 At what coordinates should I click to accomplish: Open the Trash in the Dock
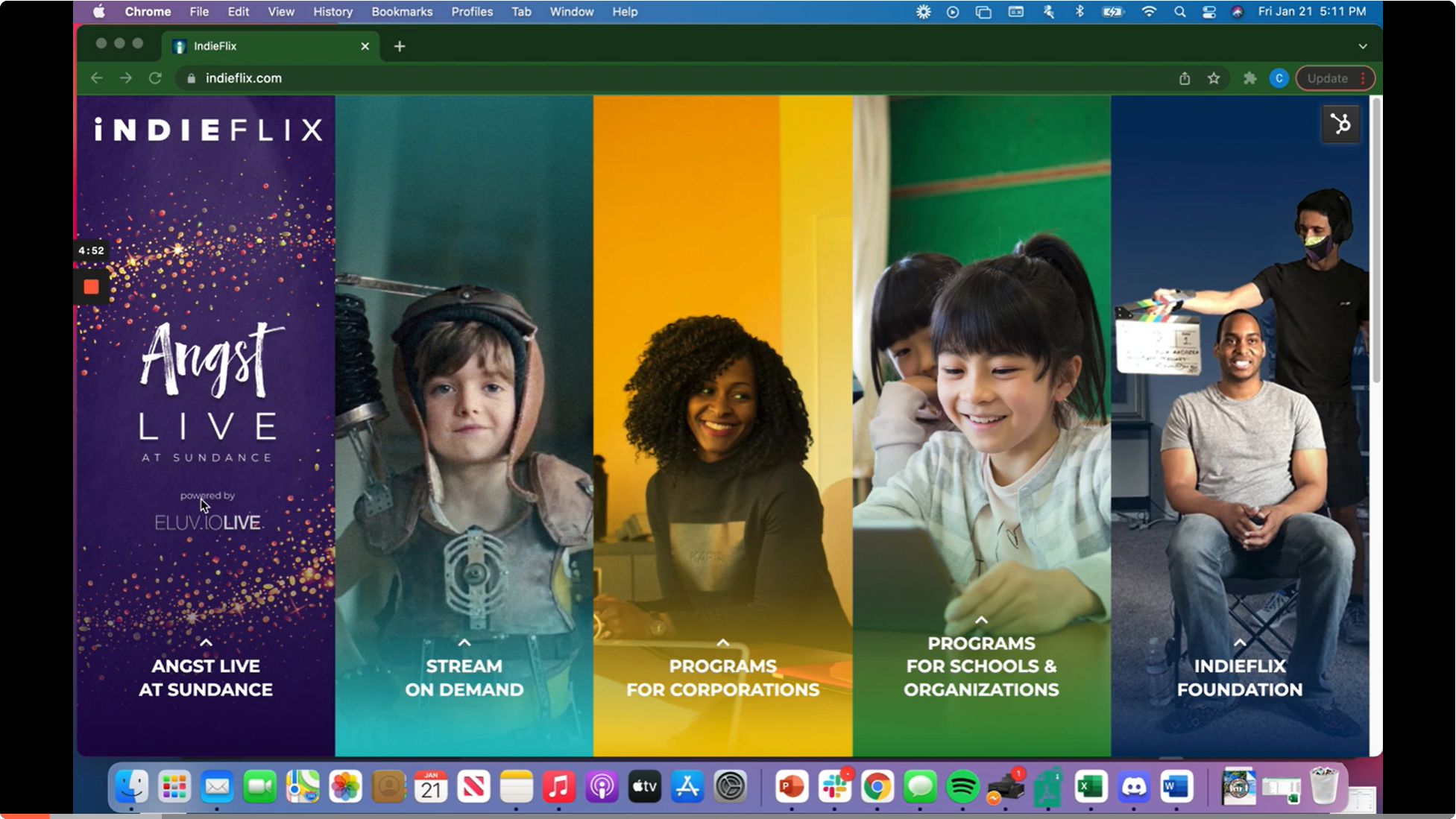click(1324, 785)
